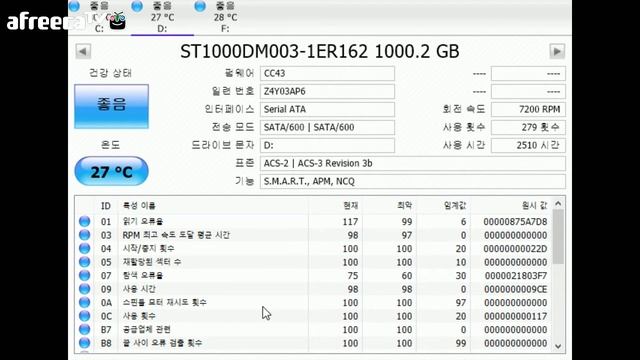The image size is (640, 360).
Task: Select the RPM 최고 속도 도달 평균 시간 row
Action: 313,235
